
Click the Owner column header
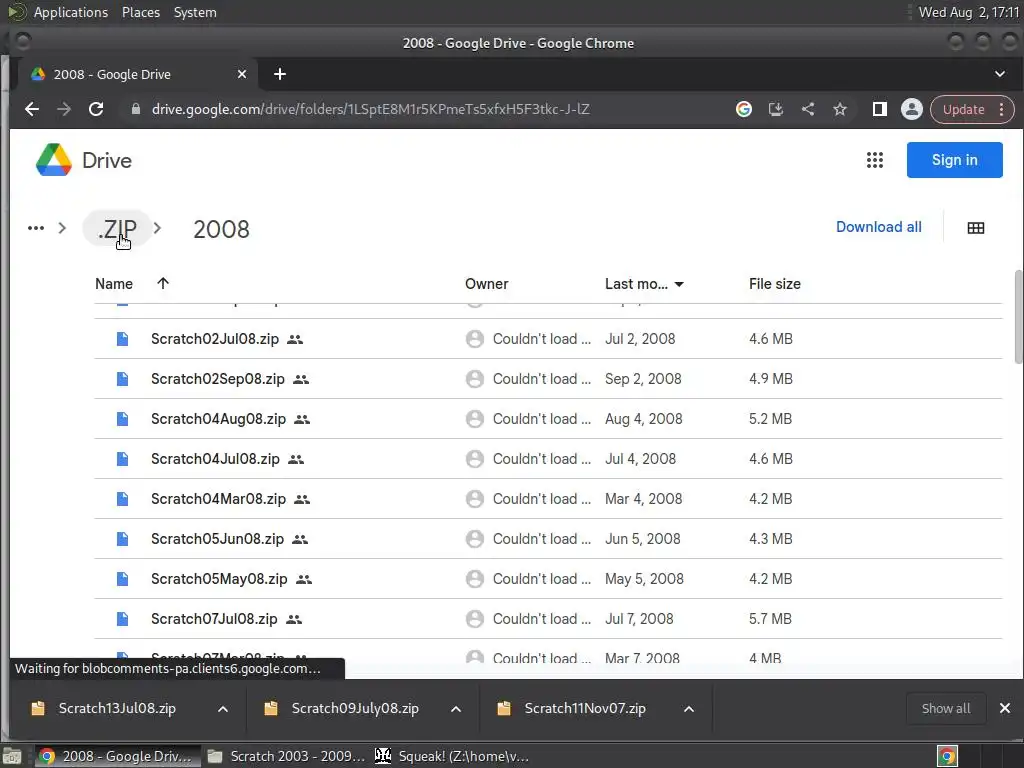[x=487, y=284]
